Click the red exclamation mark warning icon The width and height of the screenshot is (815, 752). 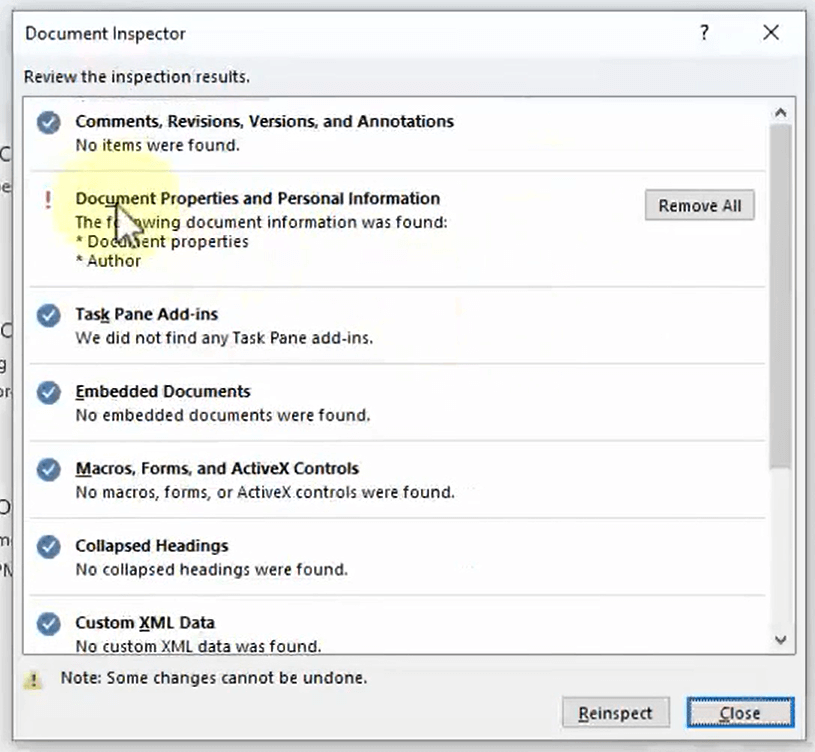pos(48,201)
